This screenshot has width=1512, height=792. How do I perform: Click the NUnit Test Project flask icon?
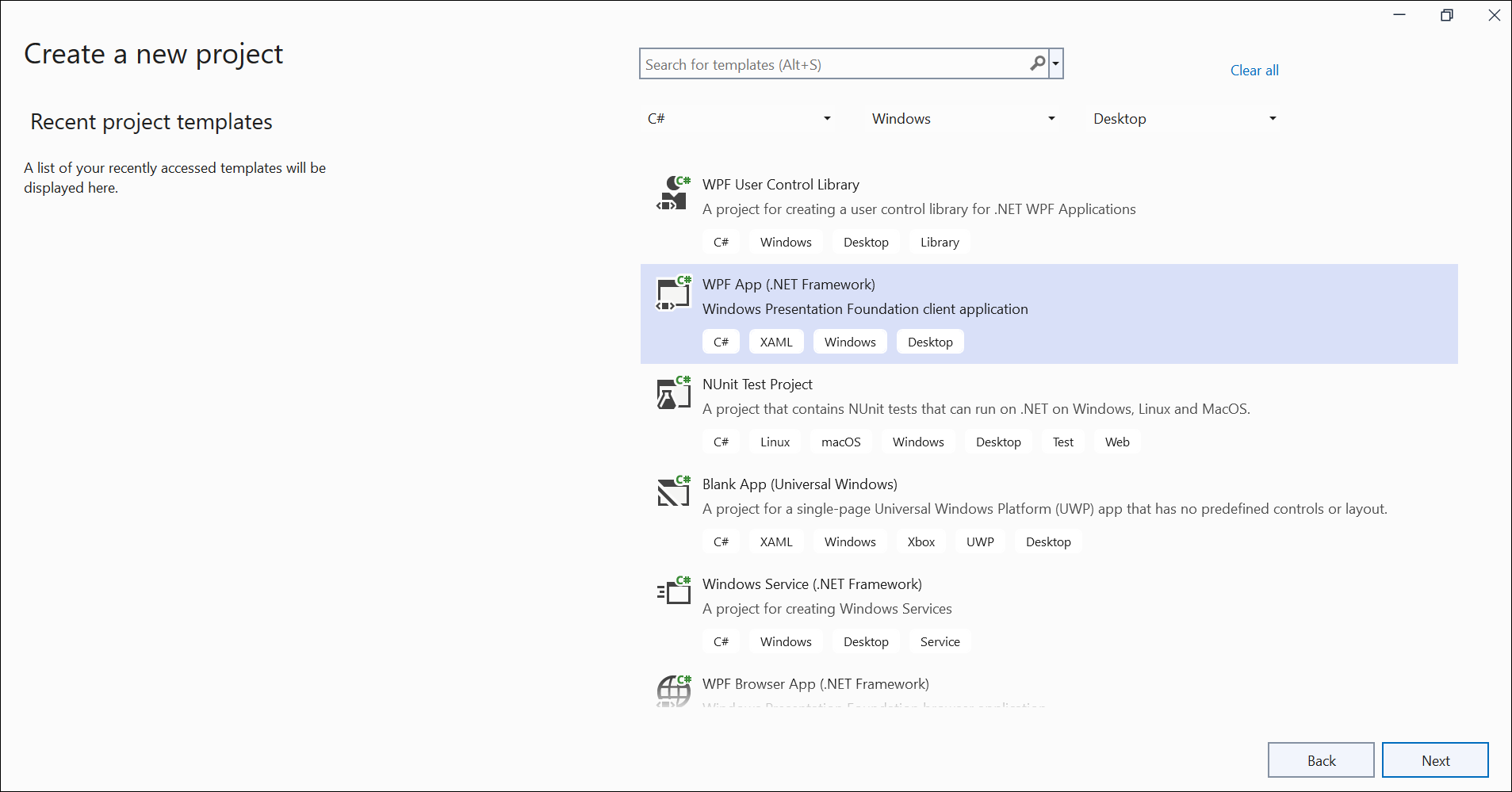pos(673,393)
